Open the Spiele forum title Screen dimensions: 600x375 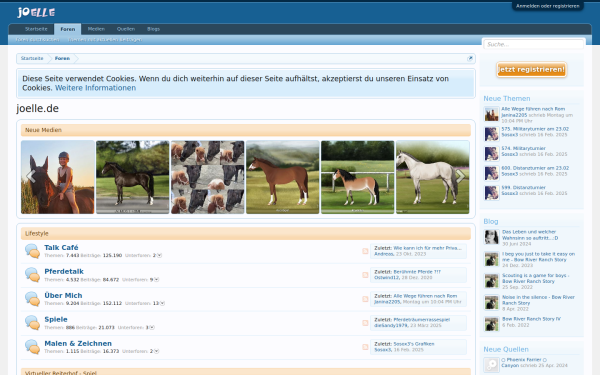pos(56,319)
